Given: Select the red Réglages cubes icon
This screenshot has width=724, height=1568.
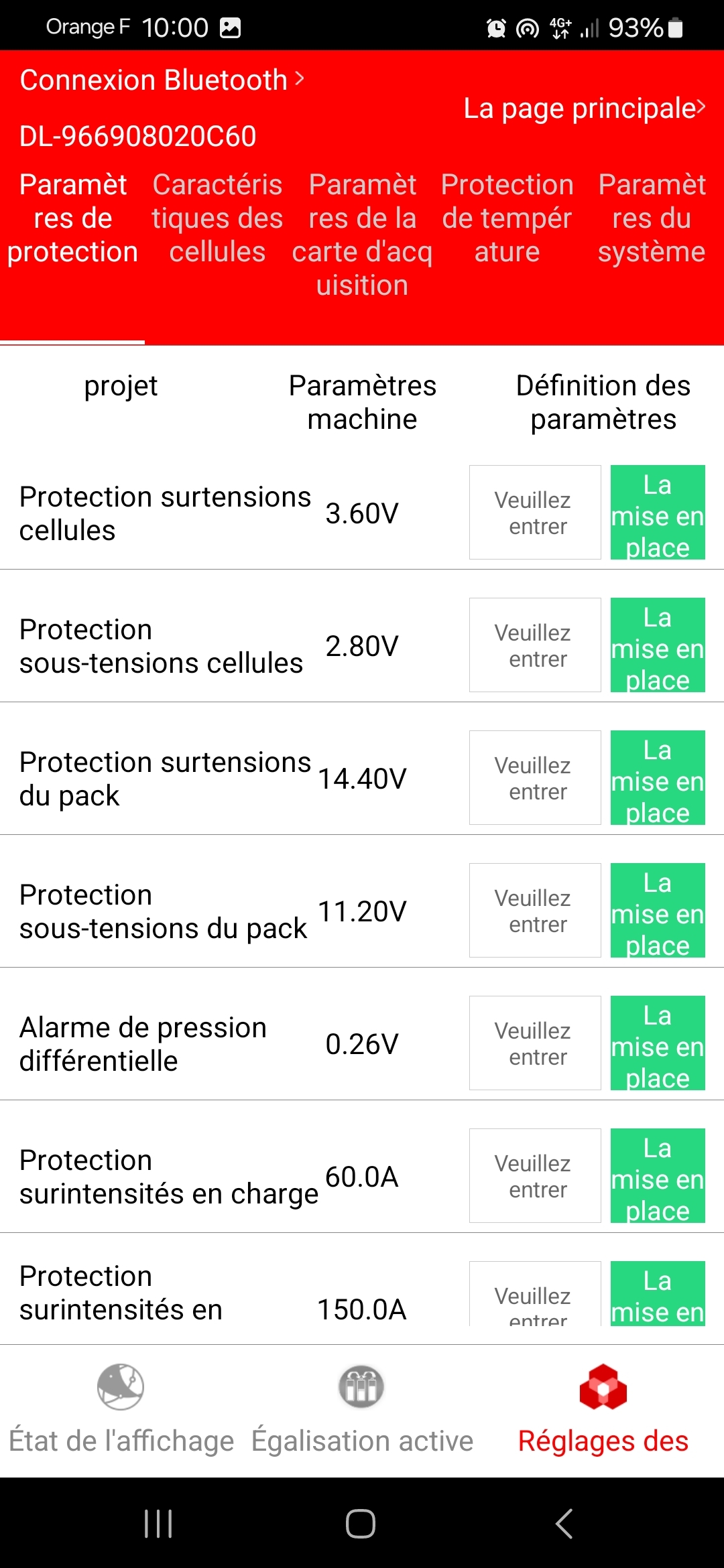Looking at the screenshot, I should pos(603,1386).
